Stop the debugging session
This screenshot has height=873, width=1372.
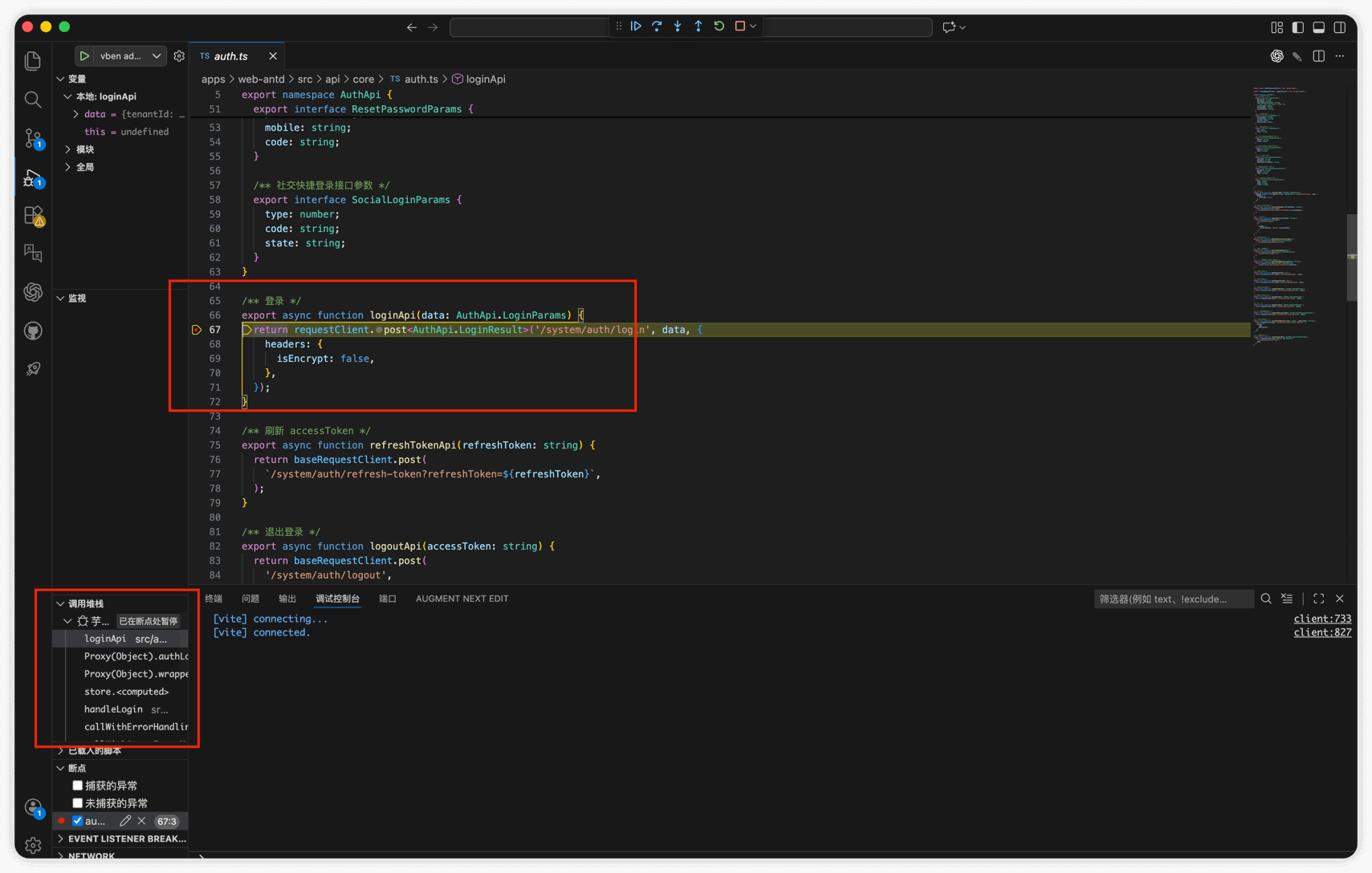(740, 26)
